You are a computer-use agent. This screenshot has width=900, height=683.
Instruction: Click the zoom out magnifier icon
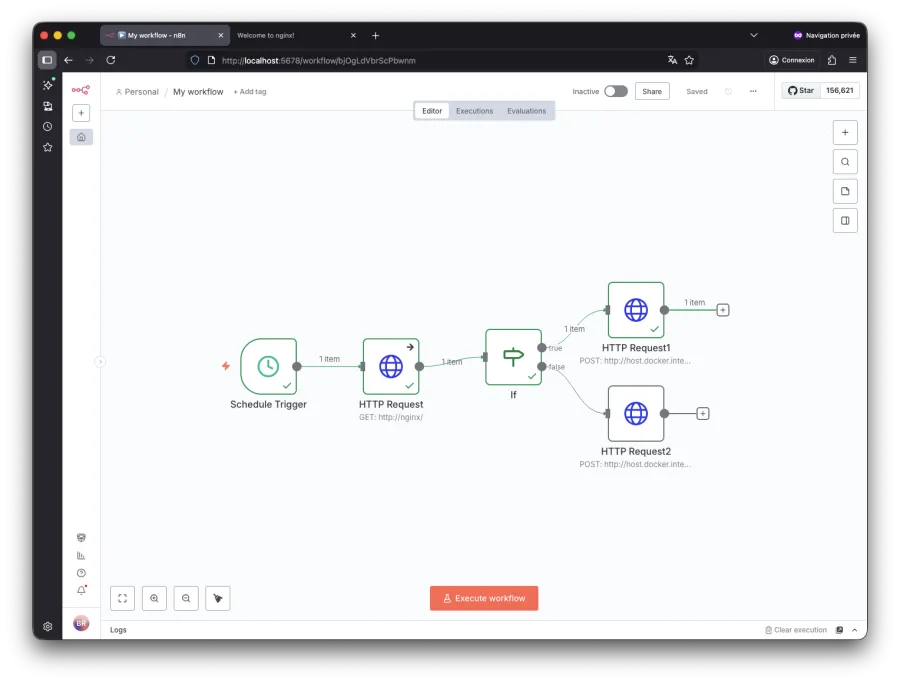tap(186, 597)
